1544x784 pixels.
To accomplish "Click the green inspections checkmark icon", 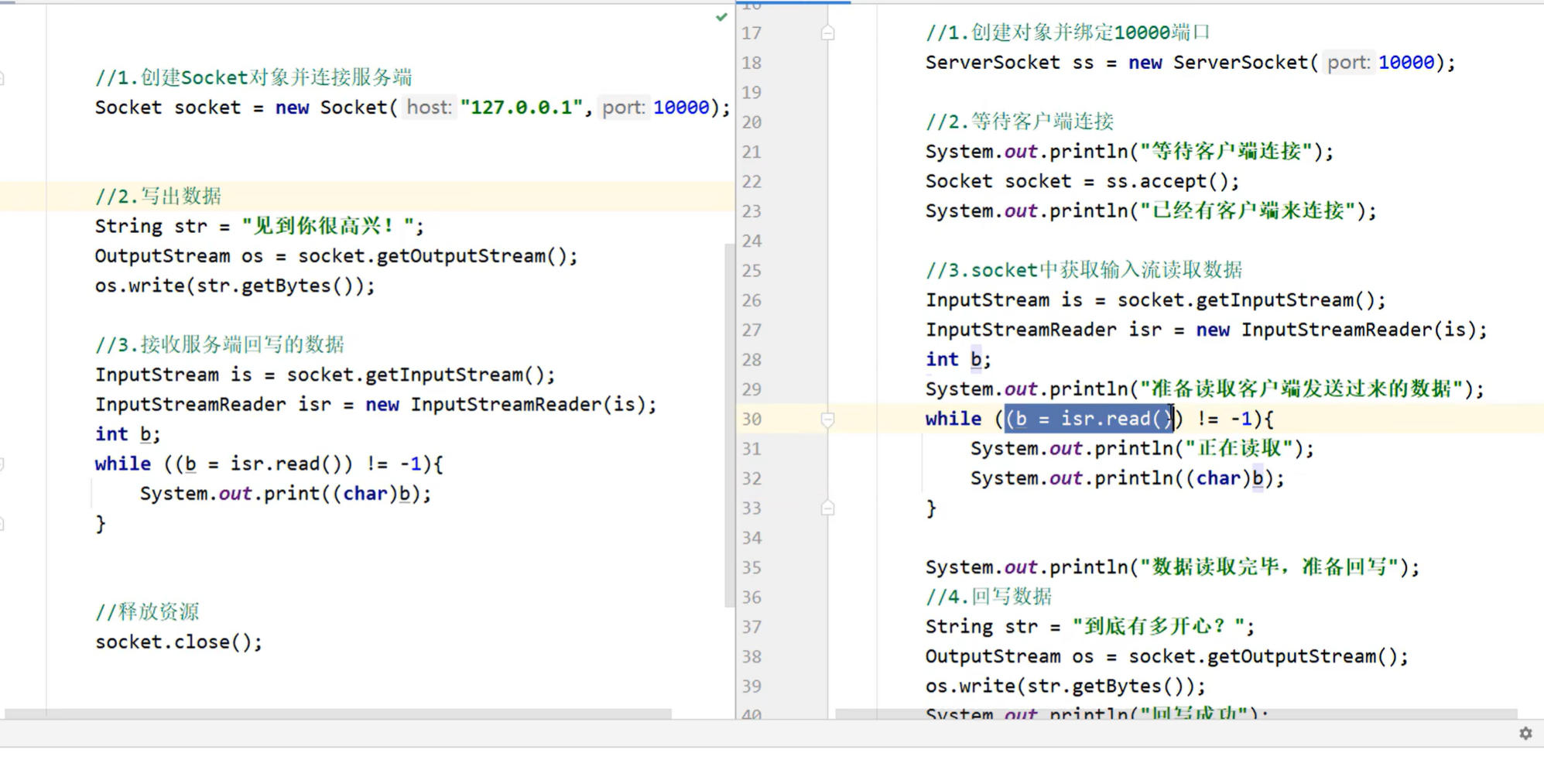I will pos(721,16).
